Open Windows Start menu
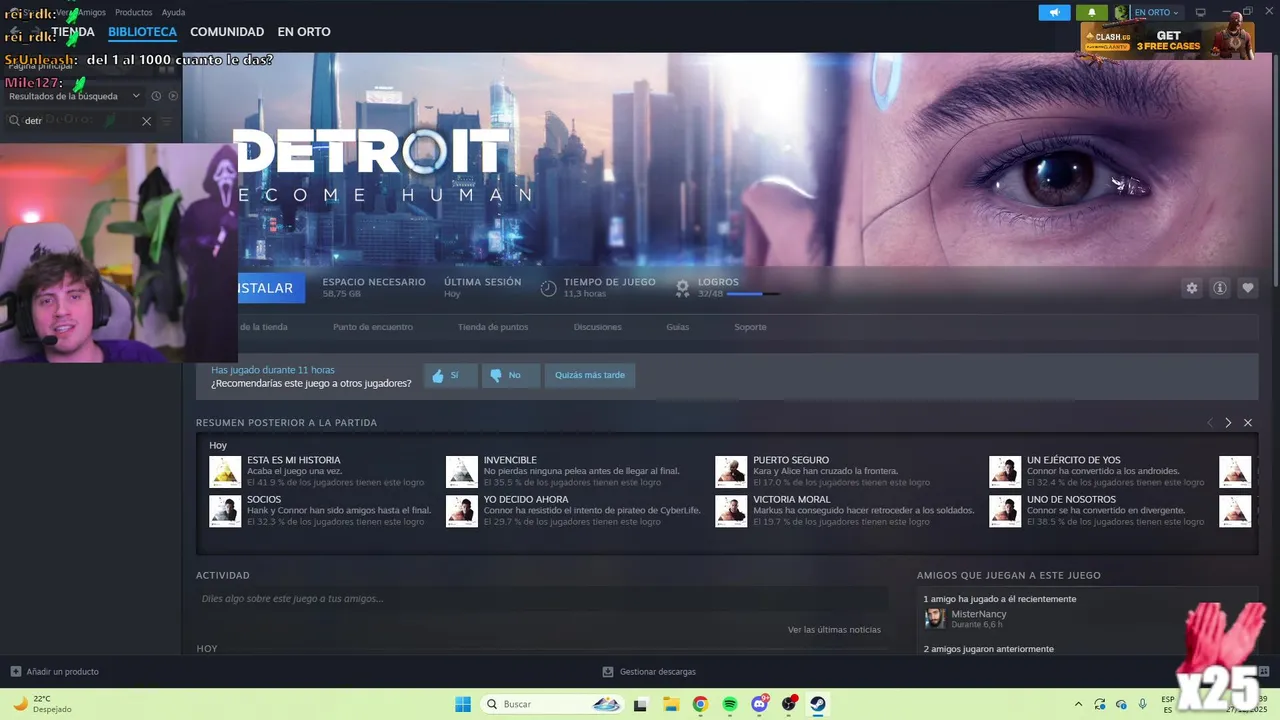The image size is (1280, 720). pos(463,704)
